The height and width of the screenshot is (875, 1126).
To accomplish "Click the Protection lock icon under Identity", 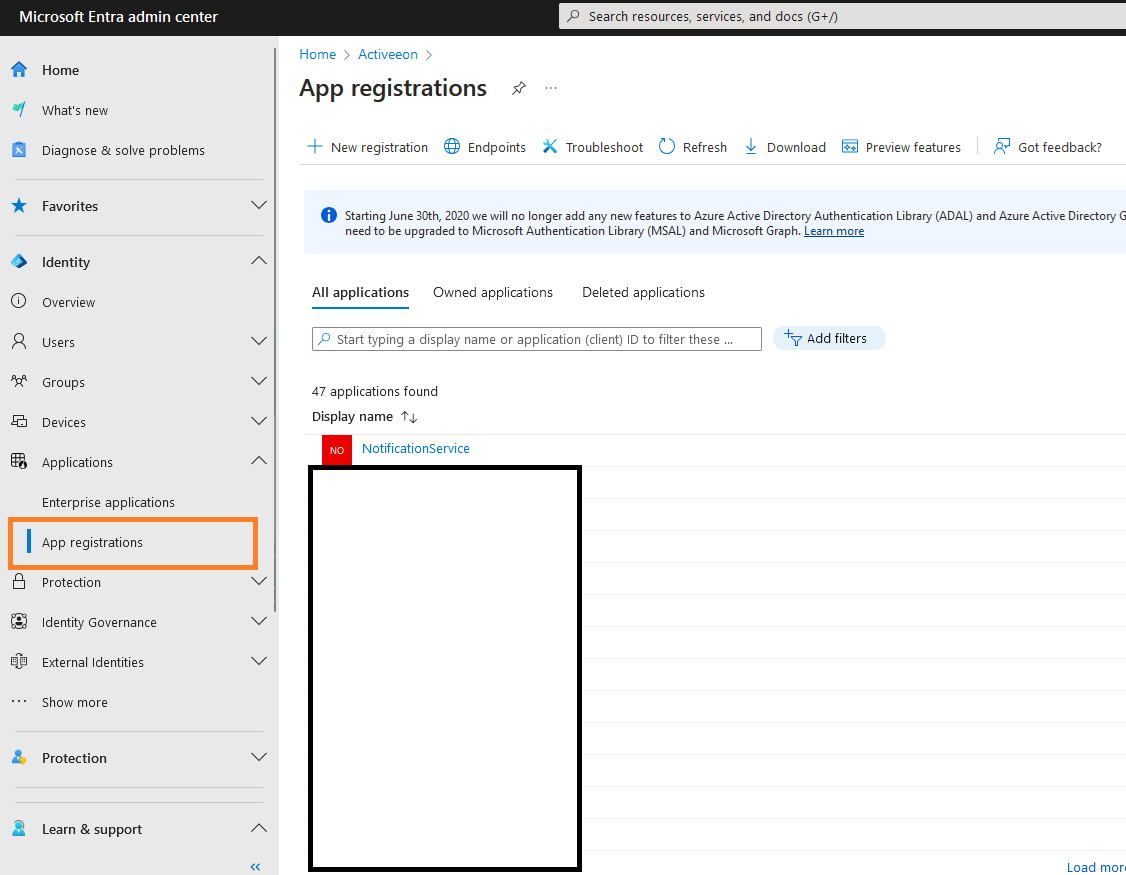I will click(x=19, y=582).
